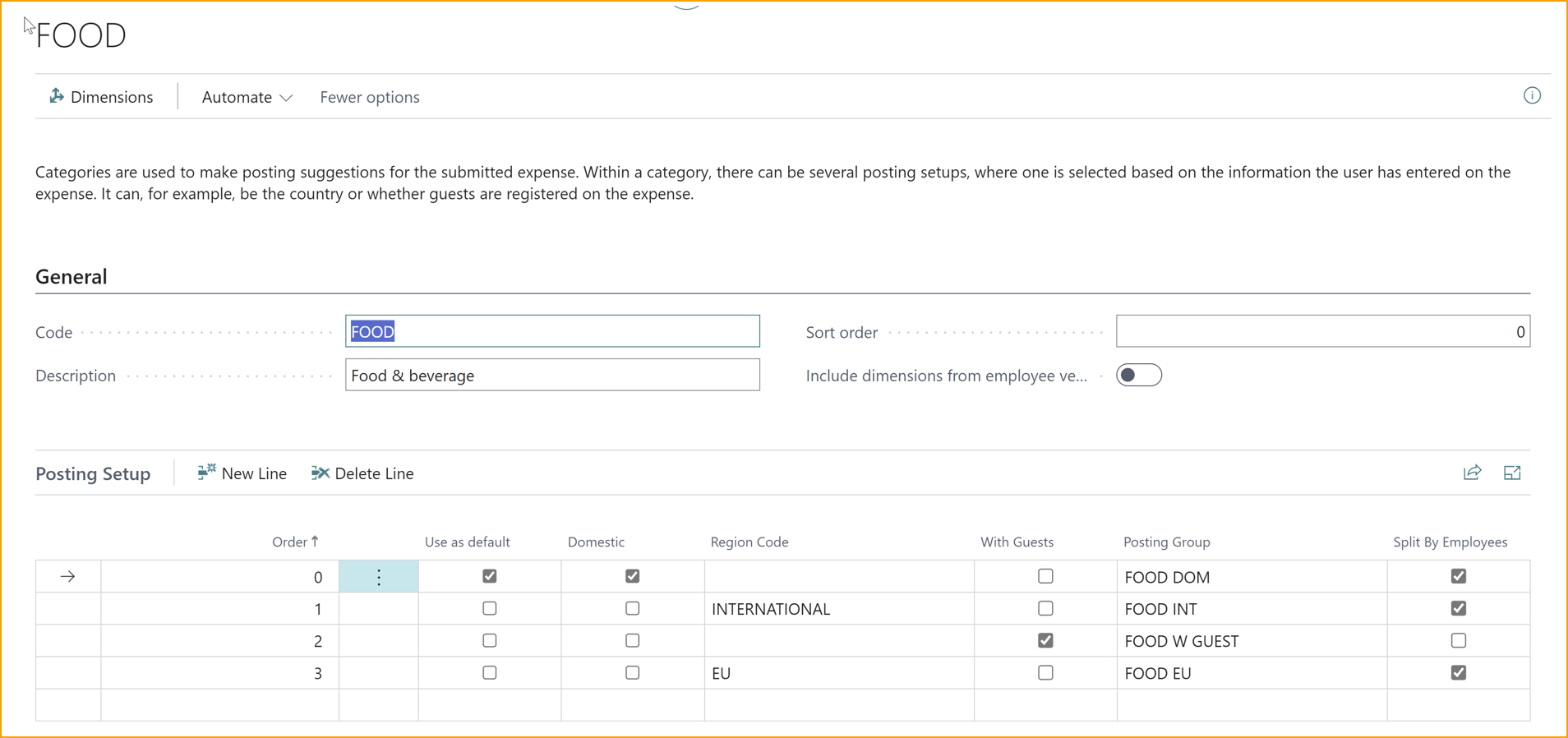Click the INTERNATIONAL region code cell
Image resolution: width=1568 pixels, height=738 pixels.
pyautogui.click(x=839, y=609)
